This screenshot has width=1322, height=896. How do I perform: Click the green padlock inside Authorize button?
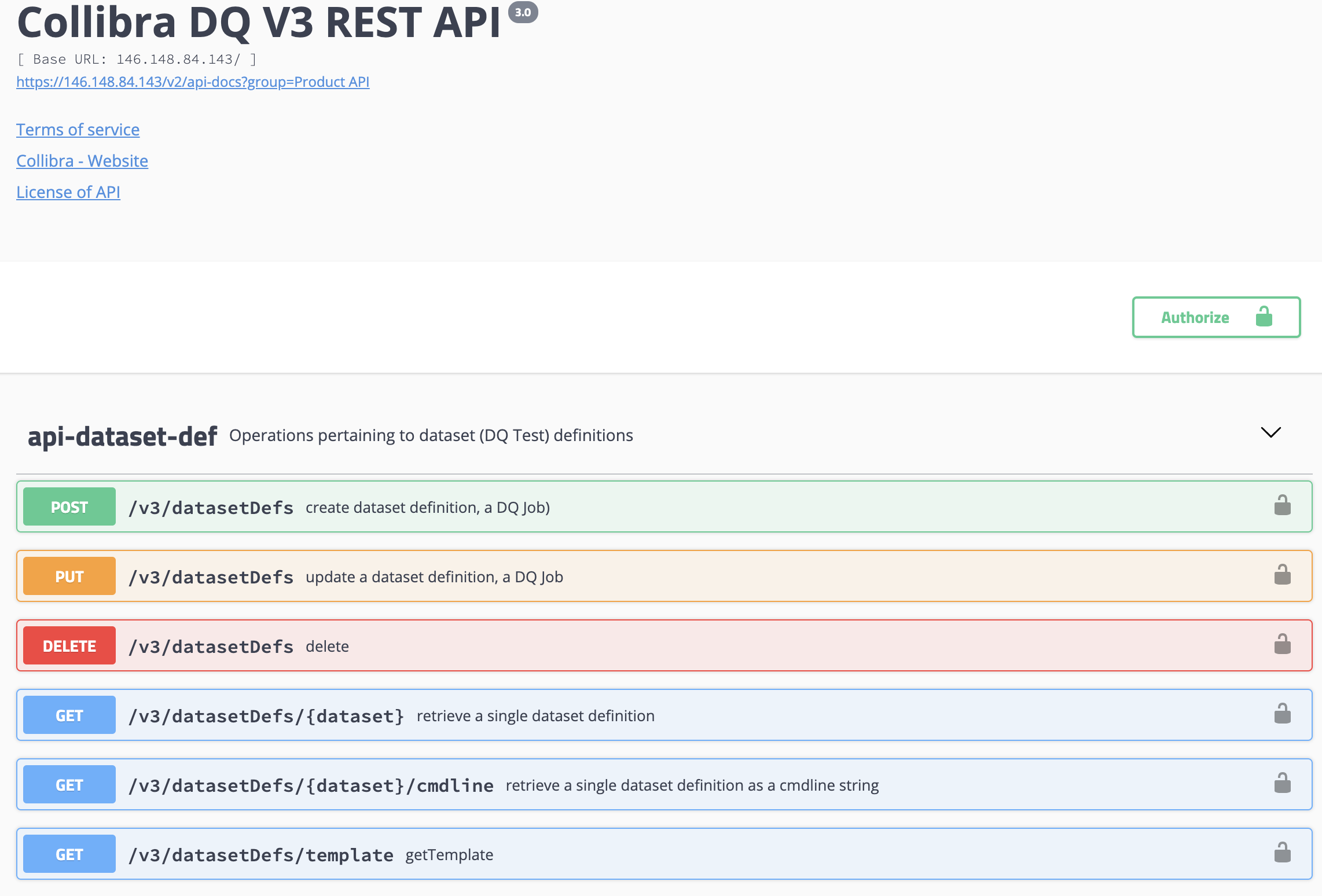click(1264, 317)
